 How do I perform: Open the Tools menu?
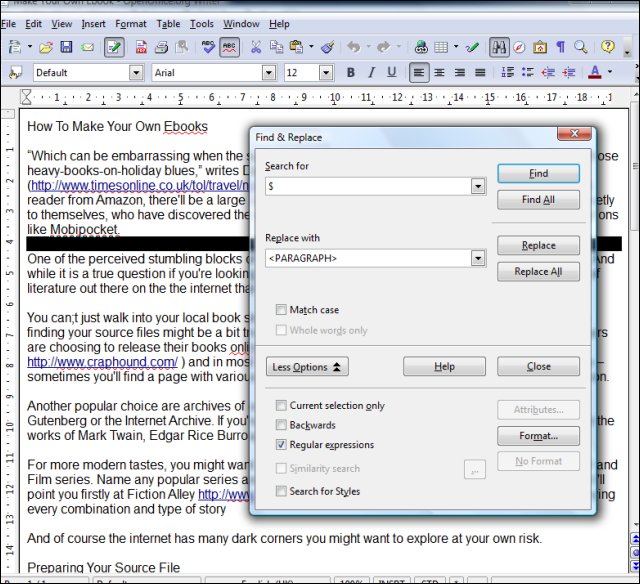point(202,24)
